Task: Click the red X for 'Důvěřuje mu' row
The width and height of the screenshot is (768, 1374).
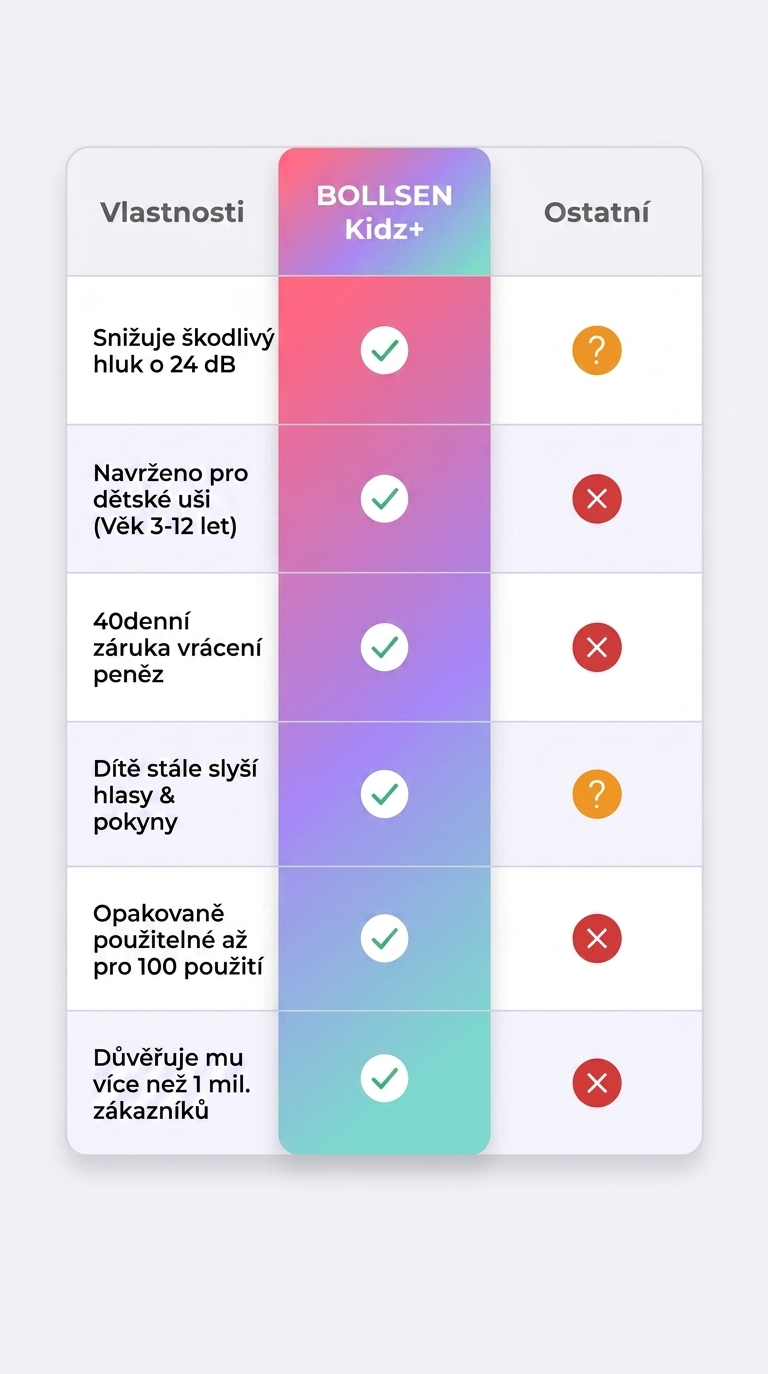Action: click(x=597, y=1083)
